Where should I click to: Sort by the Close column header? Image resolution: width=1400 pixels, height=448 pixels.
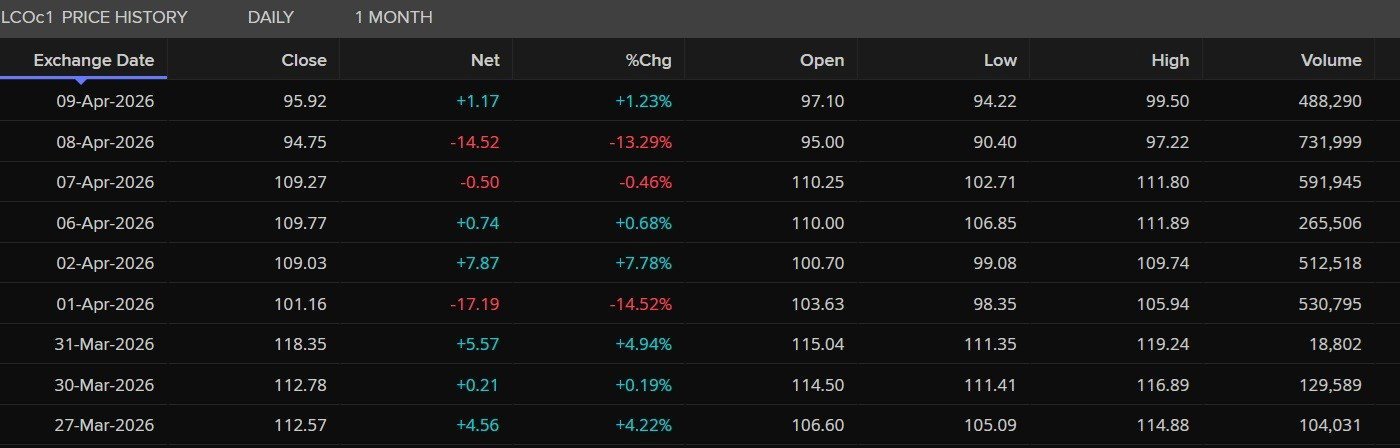304,60
